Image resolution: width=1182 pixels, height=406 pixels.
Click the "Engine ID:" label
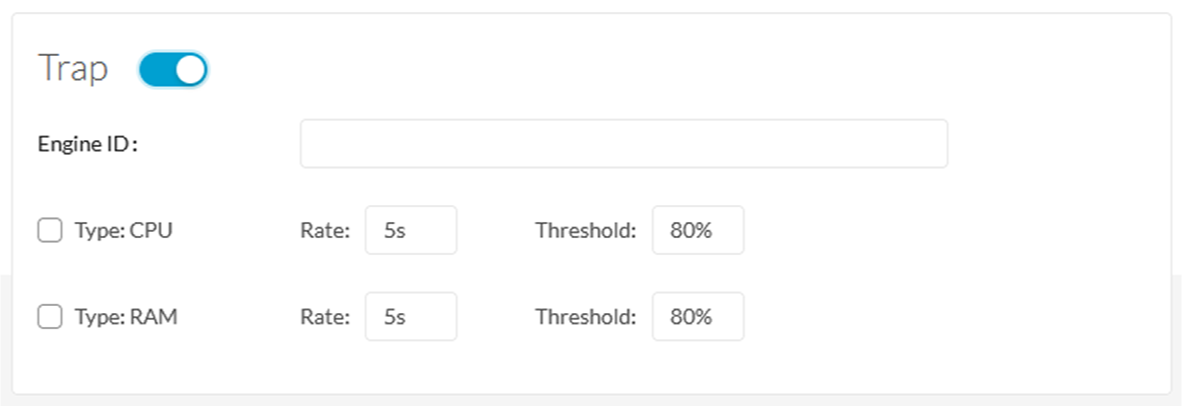click(x=87, y=144)
